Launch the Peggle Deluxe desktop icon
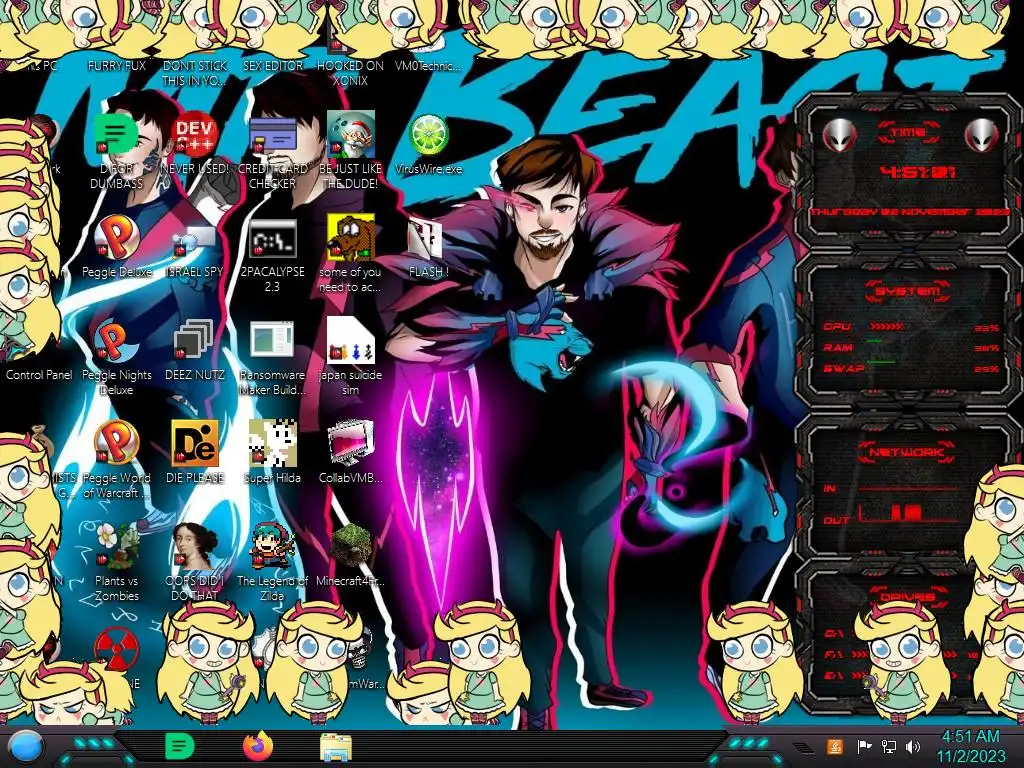 [116, 238]
